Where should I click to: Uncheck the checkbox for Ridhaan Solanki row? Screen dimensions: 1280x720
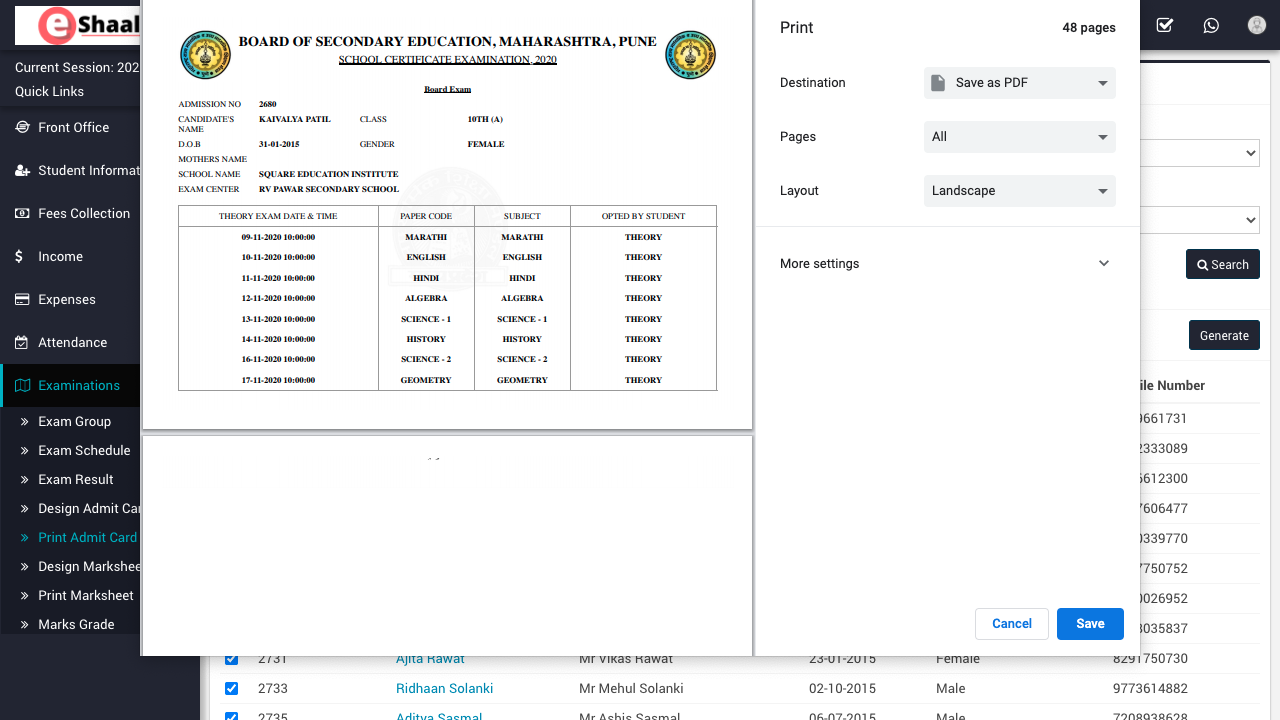point(232,689)
